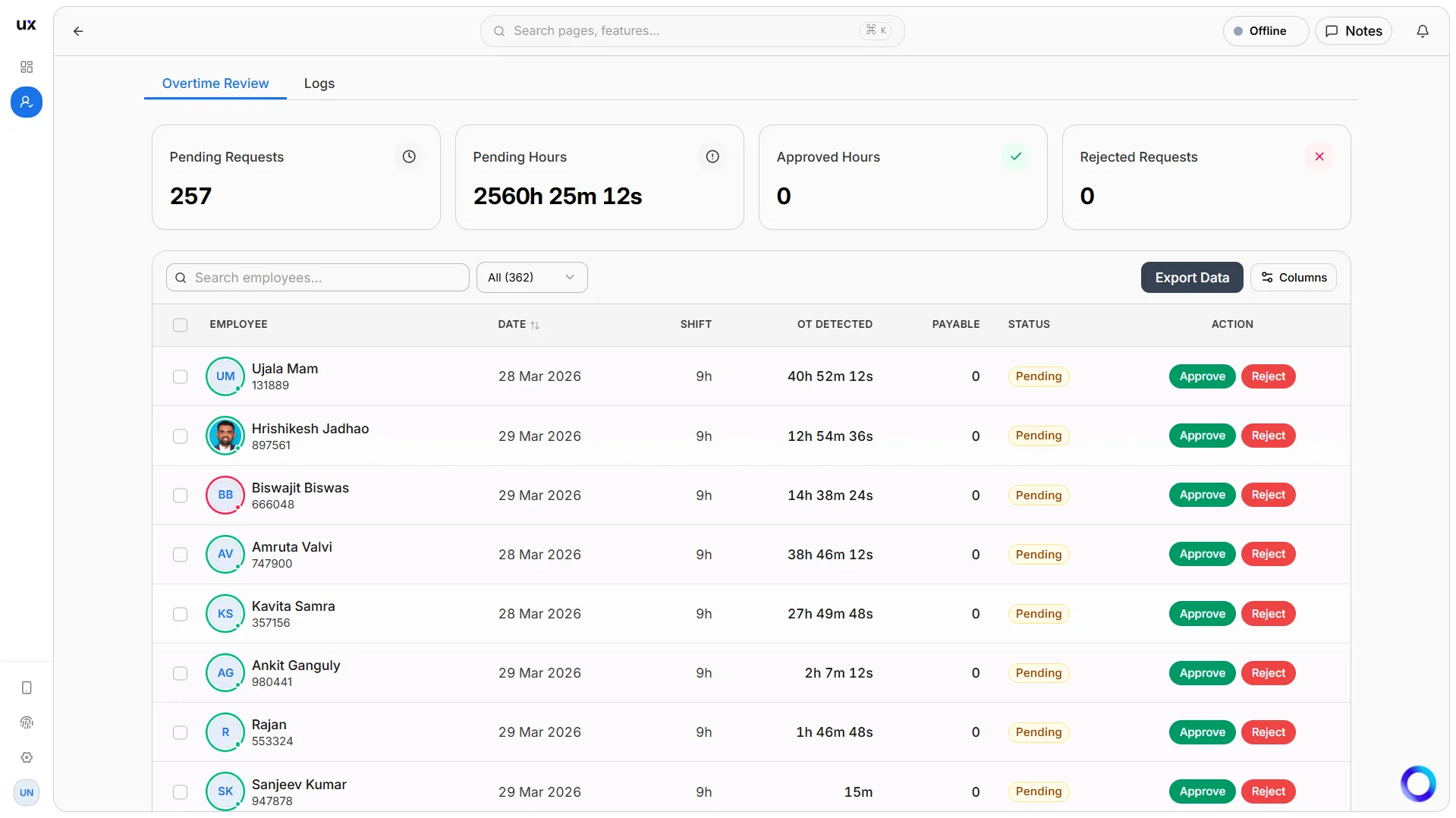The image size is (1456, 818).
Task: Select the Overtime Review tab
Action: pos(215,83)
